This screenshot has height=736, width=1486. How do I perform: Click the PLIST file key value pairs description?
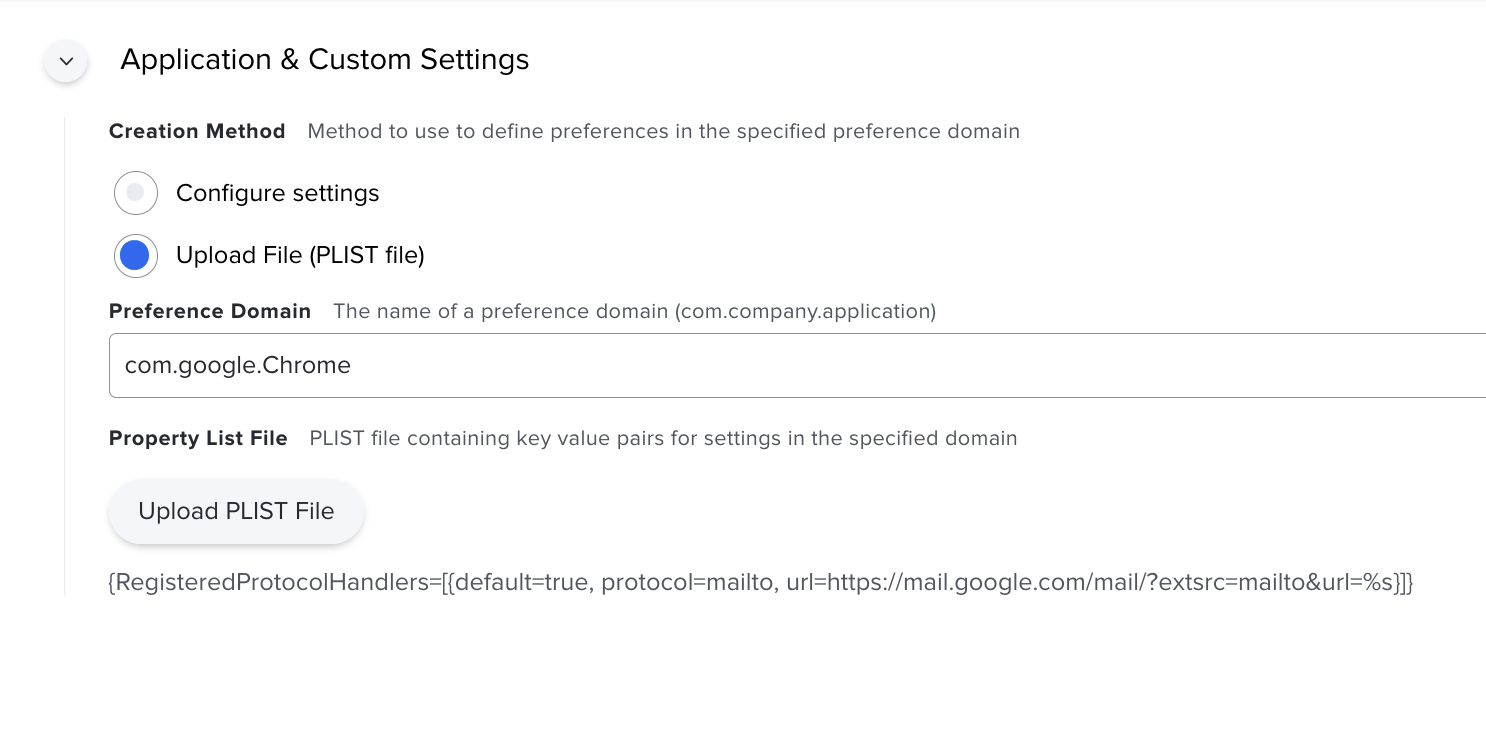tap(663, 438)
